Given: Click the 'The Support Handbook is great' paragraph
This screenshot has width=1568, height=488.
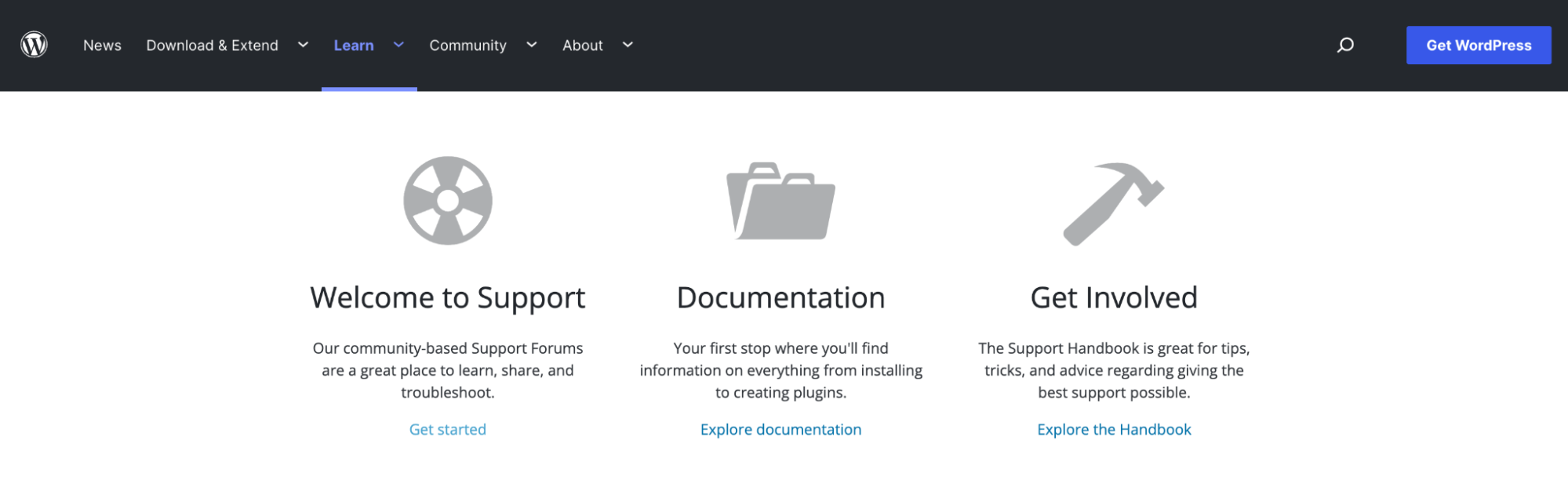Looking at the screenshot, I should (x=1114, y=370).
